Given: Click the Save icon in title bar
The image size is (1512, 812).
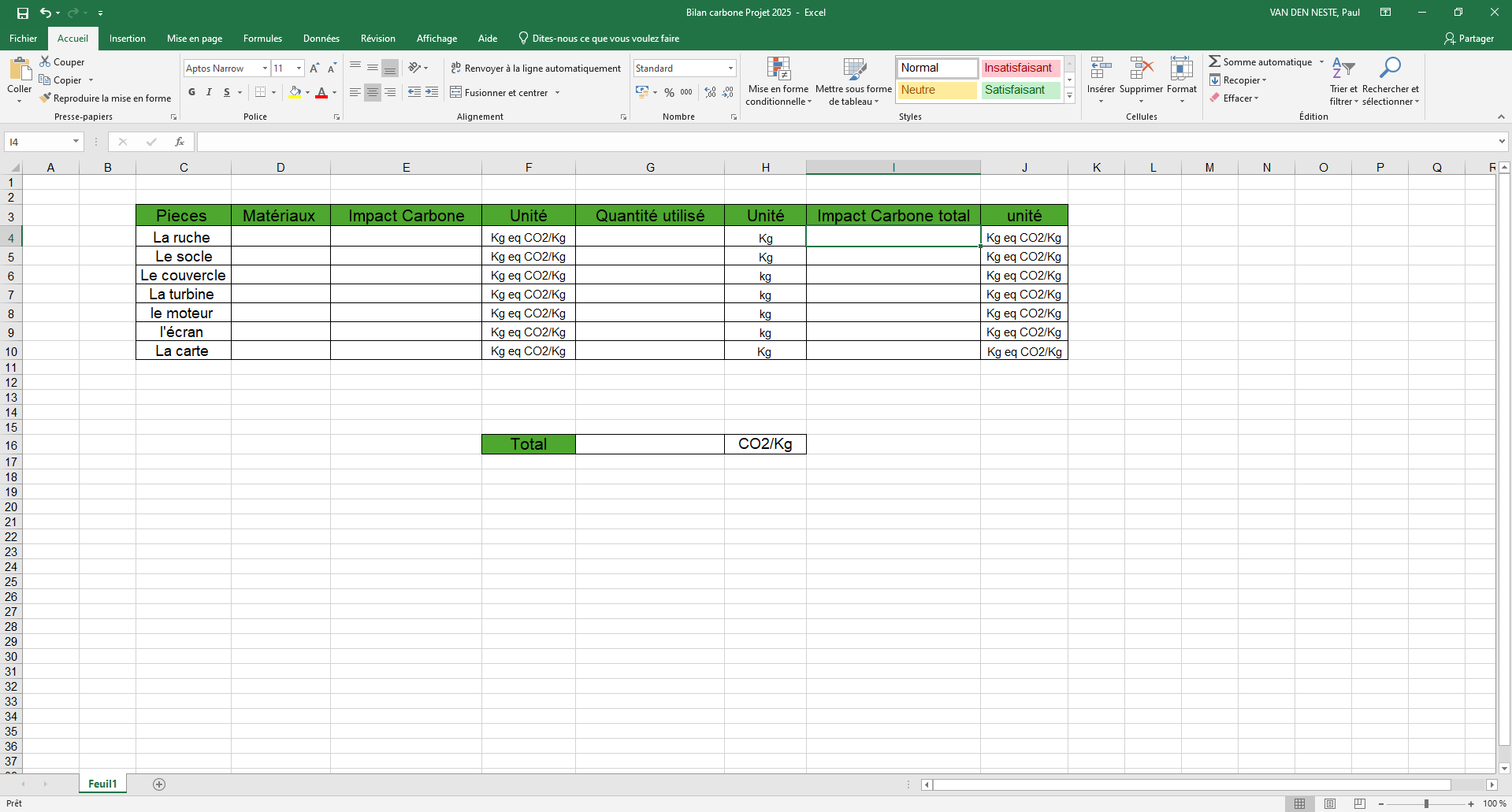Looking at the screenshot, I should [23, 13].
